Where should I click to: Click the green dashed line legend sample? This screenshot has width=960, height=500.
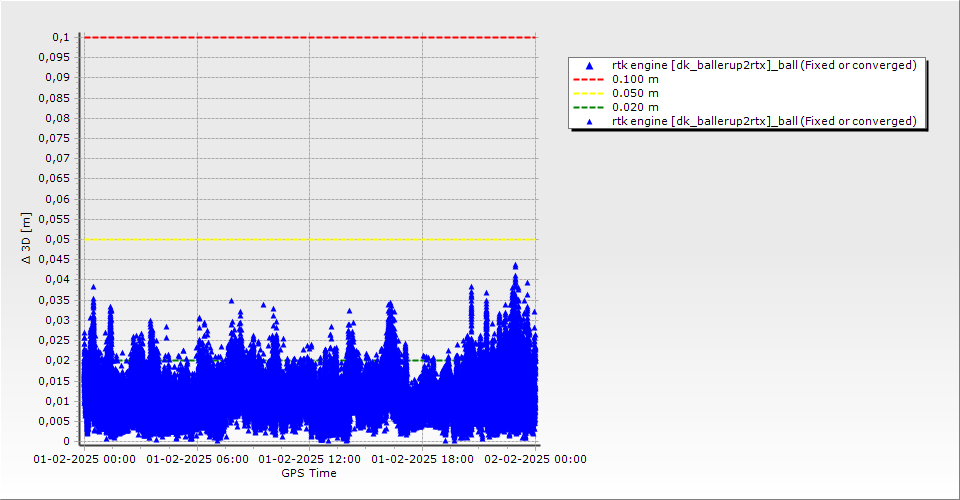589,107
